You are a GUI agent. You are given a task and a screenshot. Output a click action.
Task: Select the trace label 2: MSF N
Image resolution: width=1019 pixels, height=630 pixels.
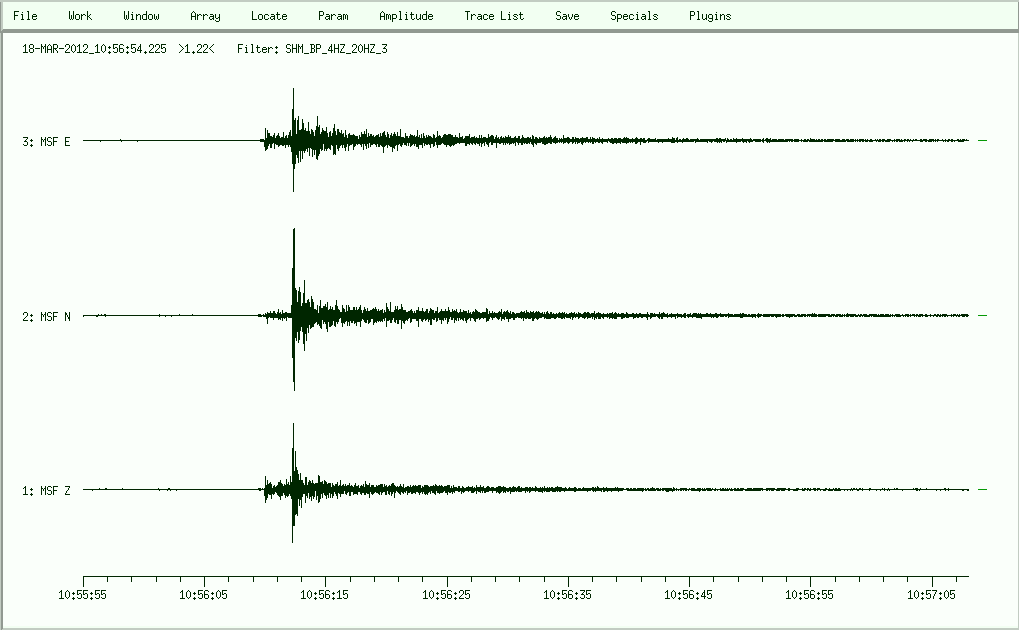click(x=46, y=317)
